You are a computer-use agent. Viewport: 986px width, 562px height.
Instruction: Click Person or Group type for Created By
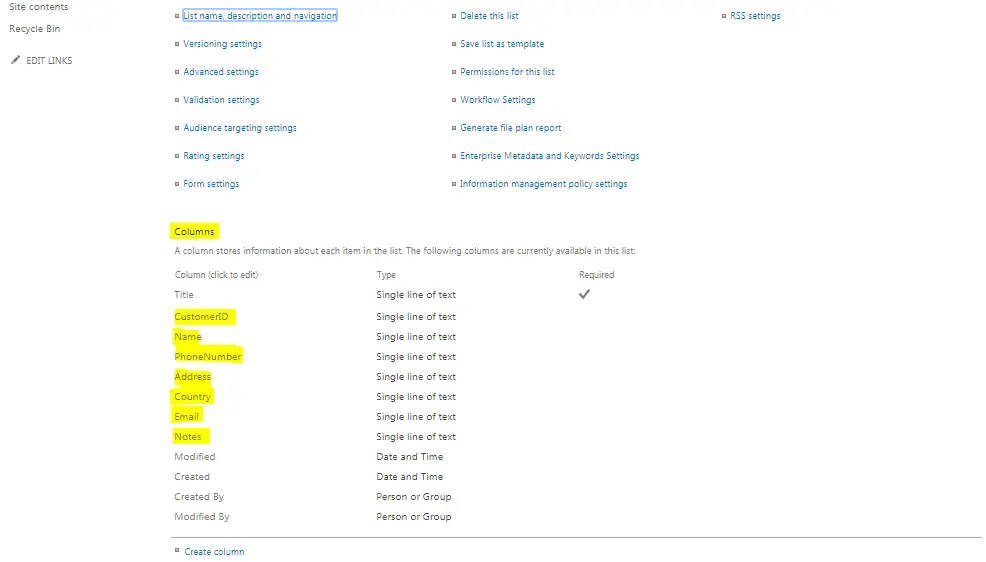click(x=414, y=497)
